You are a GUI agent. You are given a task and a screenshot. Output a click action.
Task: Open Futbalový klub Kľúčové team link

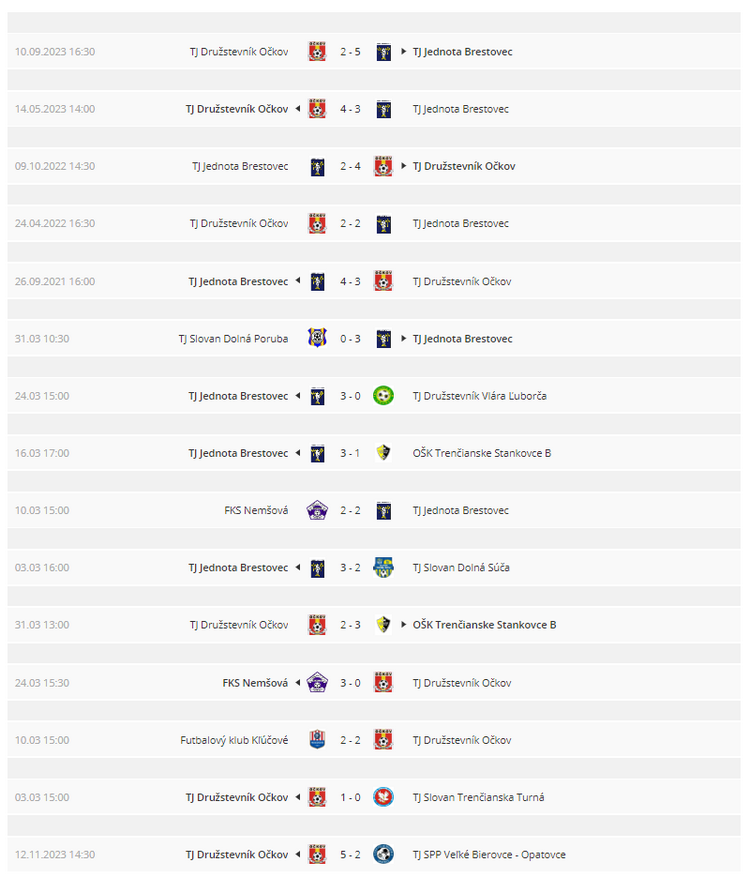pos(234,740)
